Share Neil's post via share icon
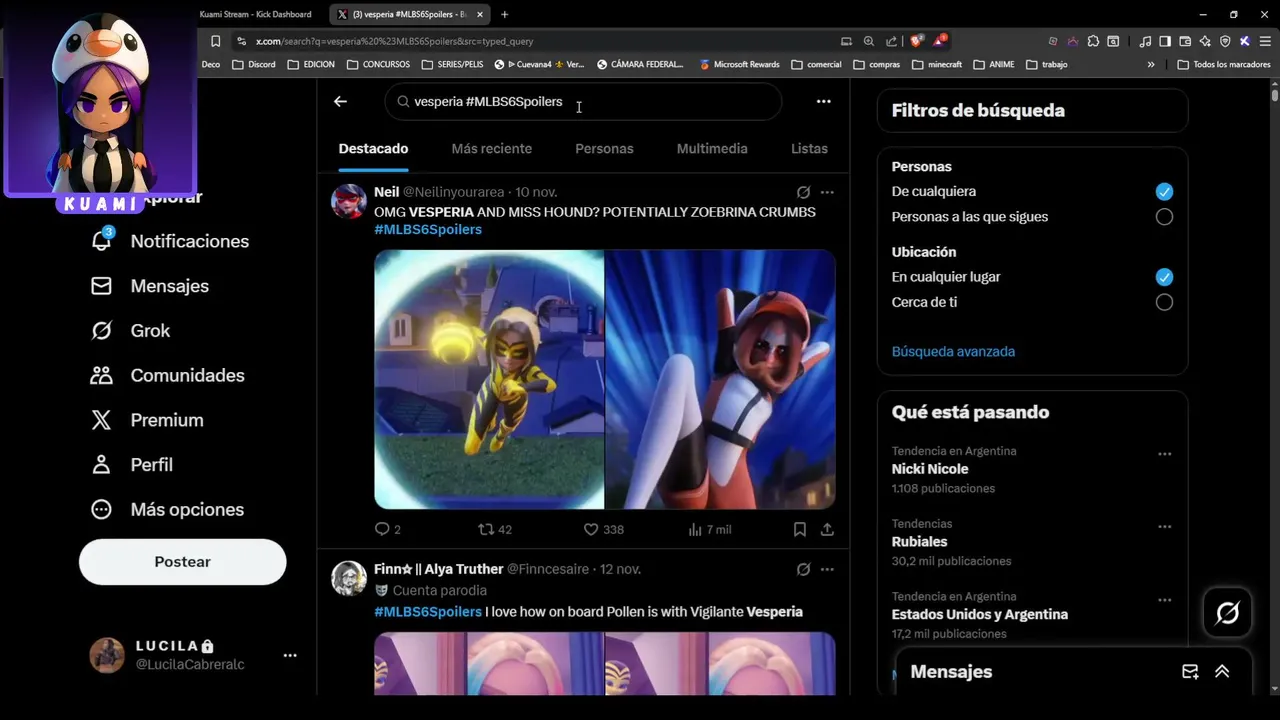Screen dimensions: 1280x720 (827, 529)
